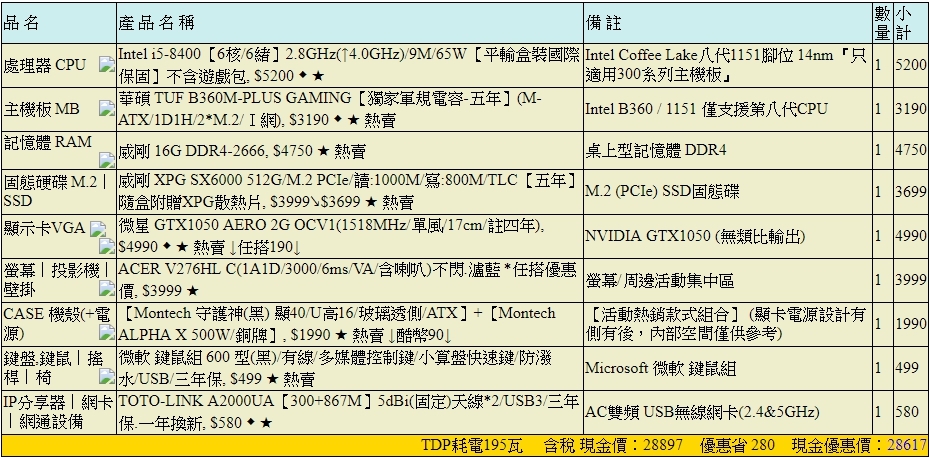Click the 螢幕/周邊活動集中區 remark
Image resolution: width=929 pixels, height=459 pixels.
(659, 280)
